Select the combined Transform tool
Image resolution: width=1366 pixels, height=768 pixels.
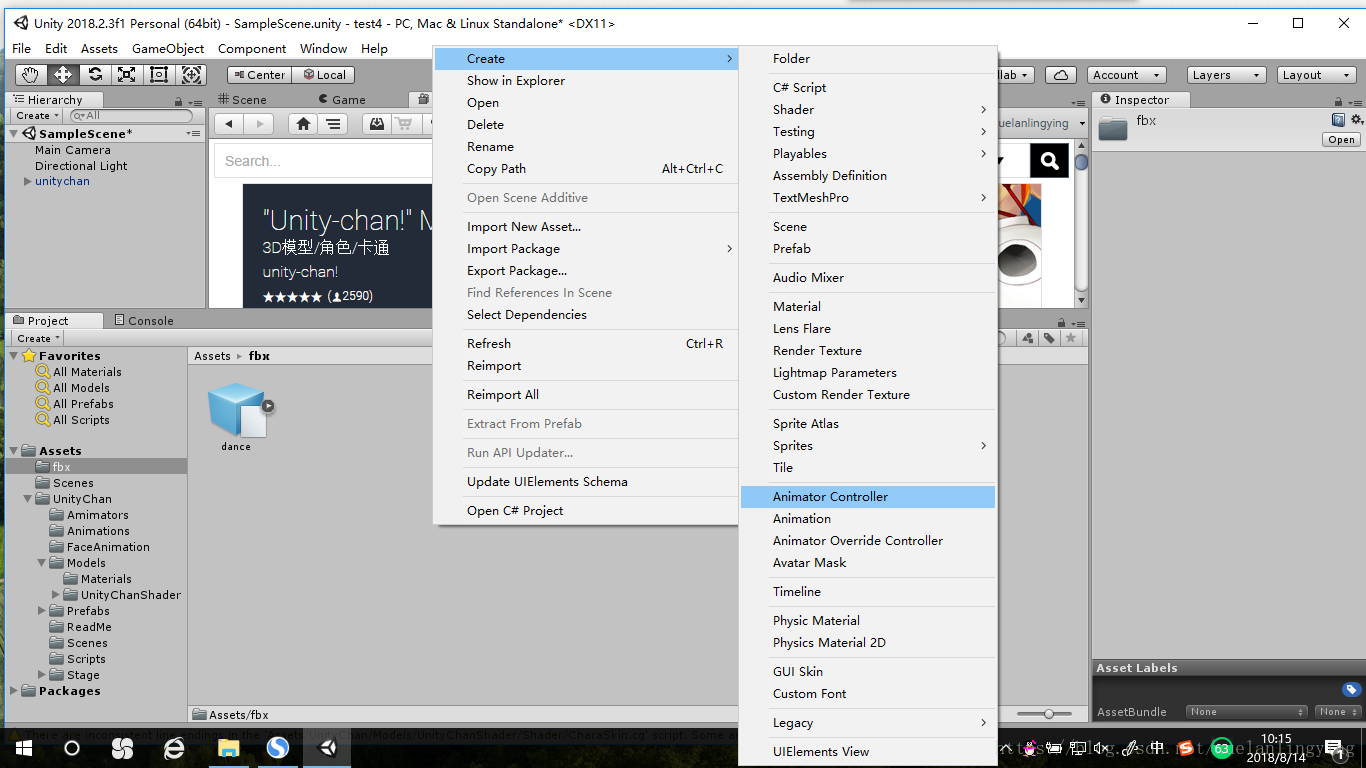pos(191,74)
